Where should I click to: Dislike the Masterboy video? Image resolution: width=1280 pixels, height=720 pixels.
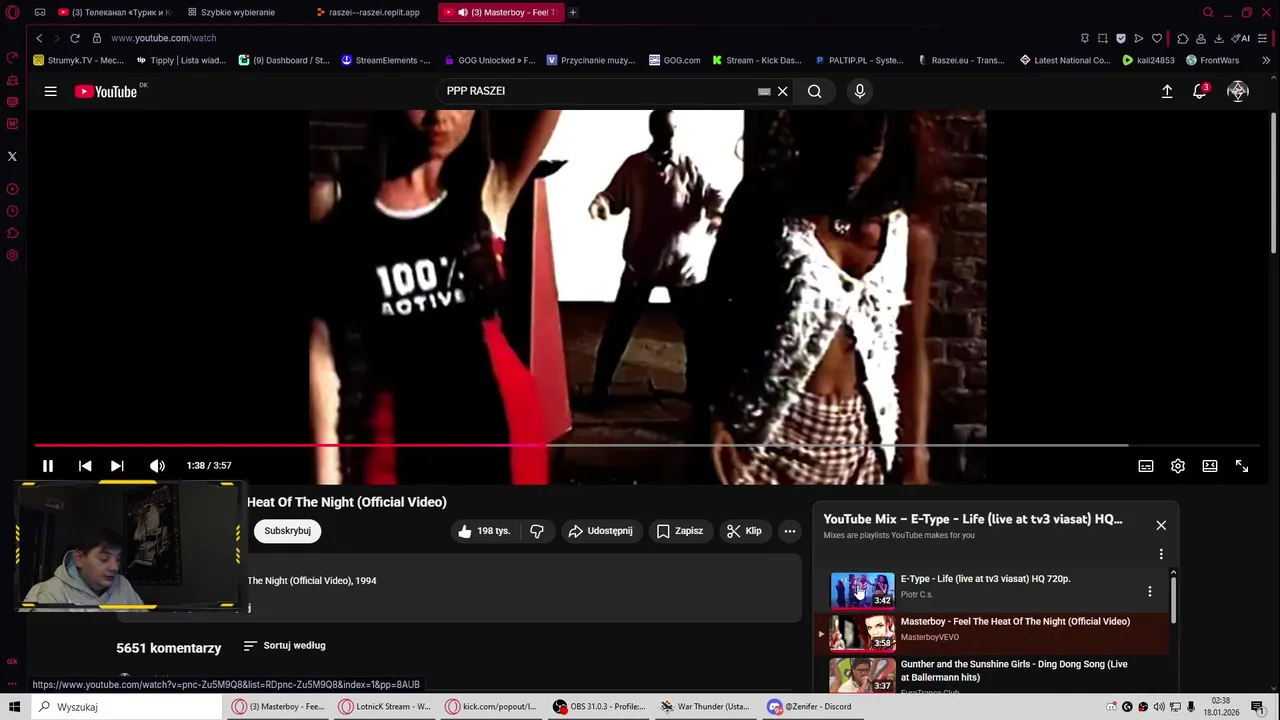point(537,531)
